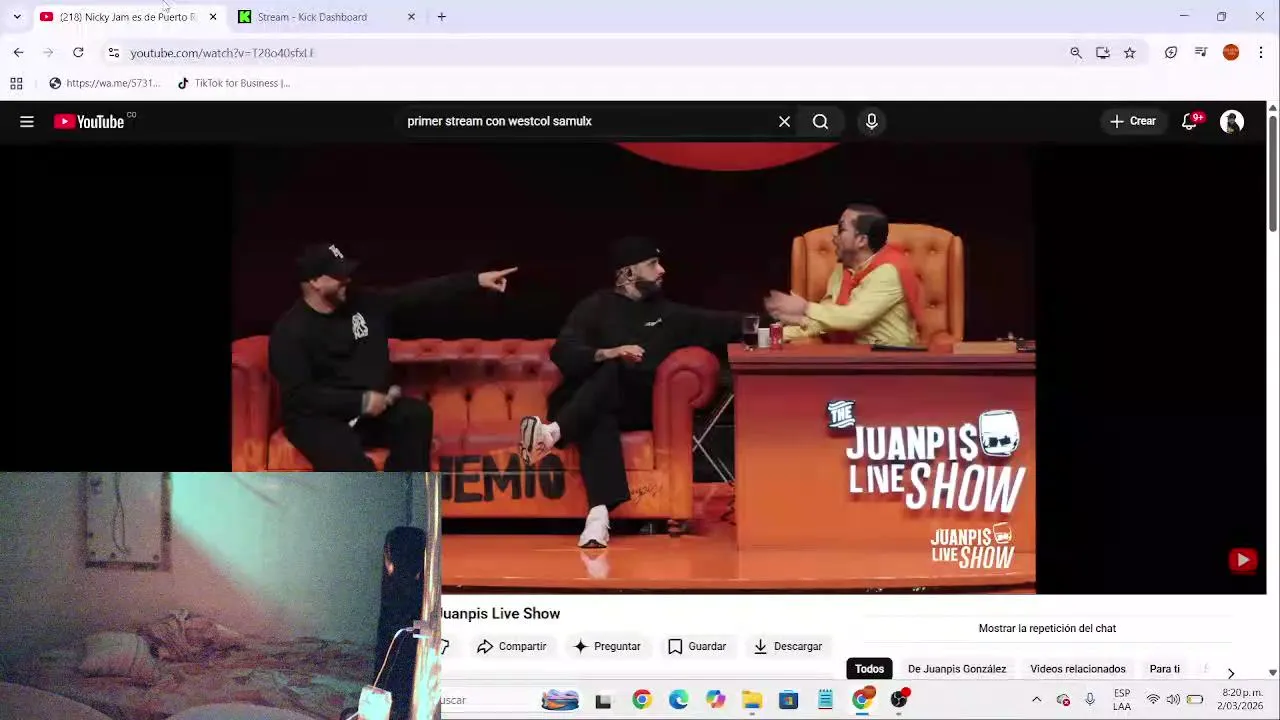Open YouTube notifications bell
Image resolution: width=1280 pixels, height=720 pixels.
click(1190, 122)
